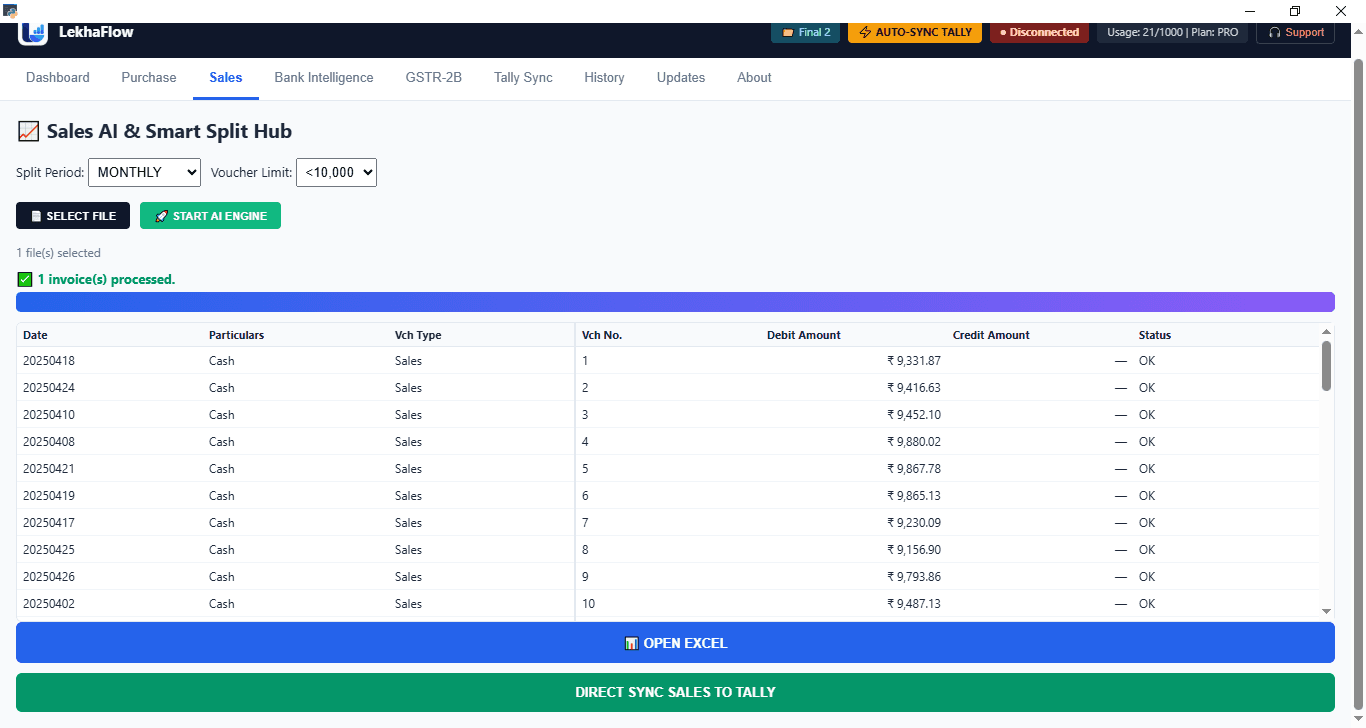Click the table scrollbar up arrow
The height and width of the screenshot is (728, 1366).
(1327, 332)
